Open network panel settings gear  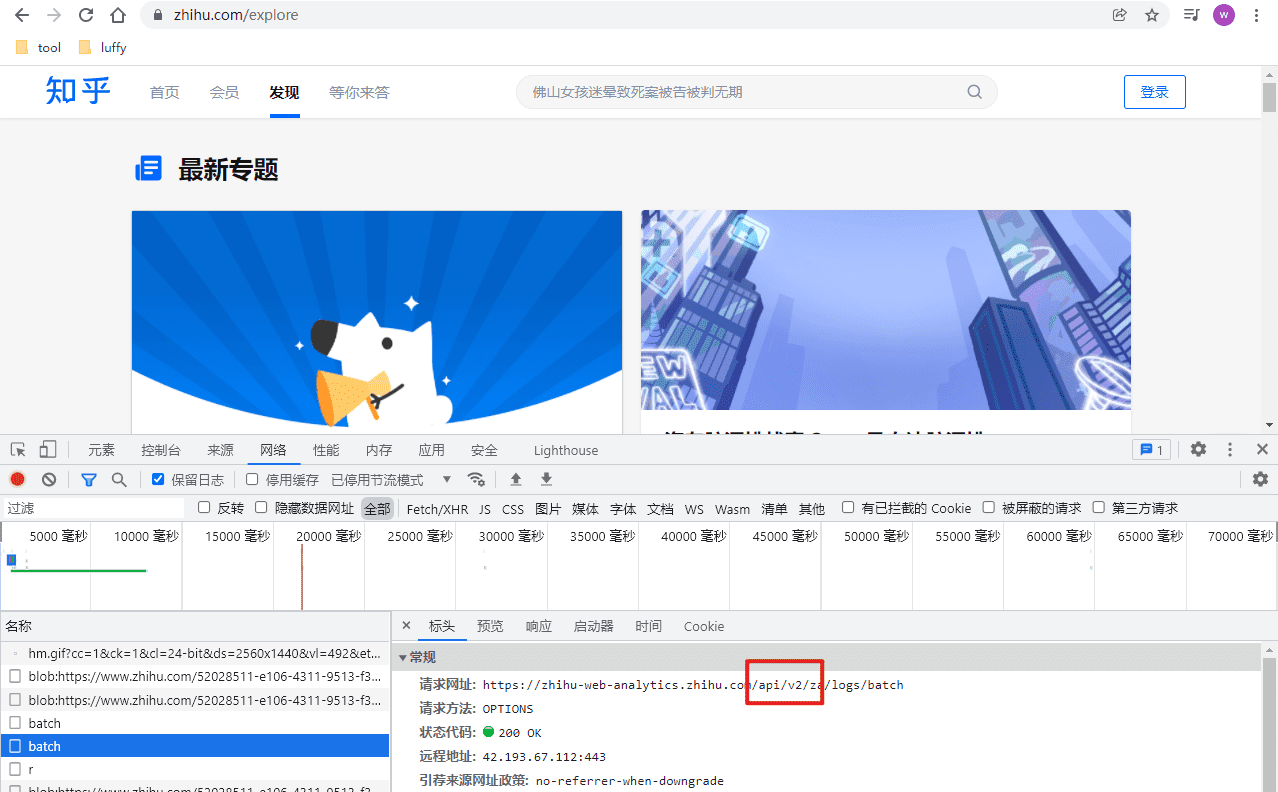(x=1261, y=480)
